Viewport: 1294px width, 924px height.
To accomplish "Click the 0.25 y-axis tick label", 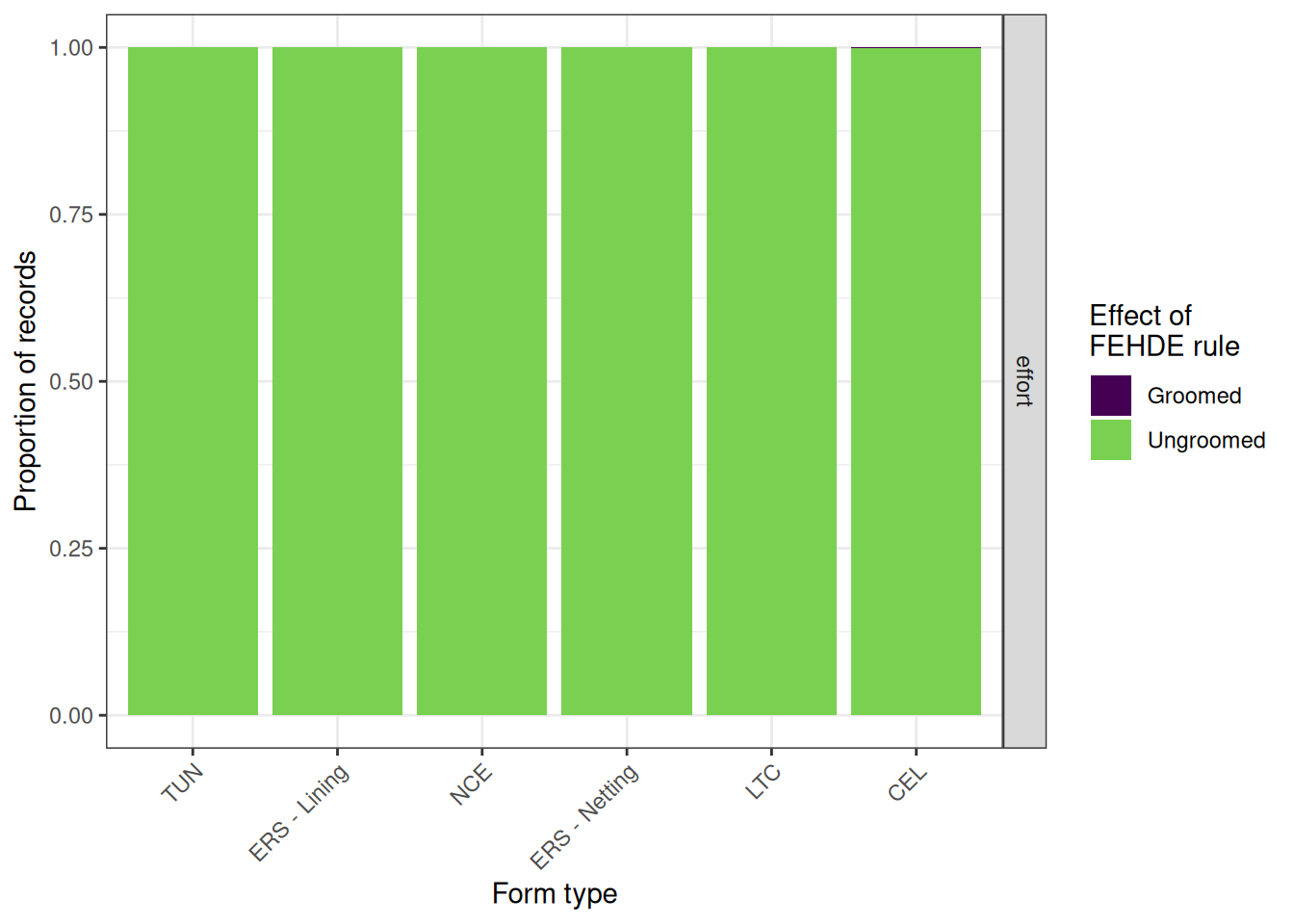I will coord(71,548).
